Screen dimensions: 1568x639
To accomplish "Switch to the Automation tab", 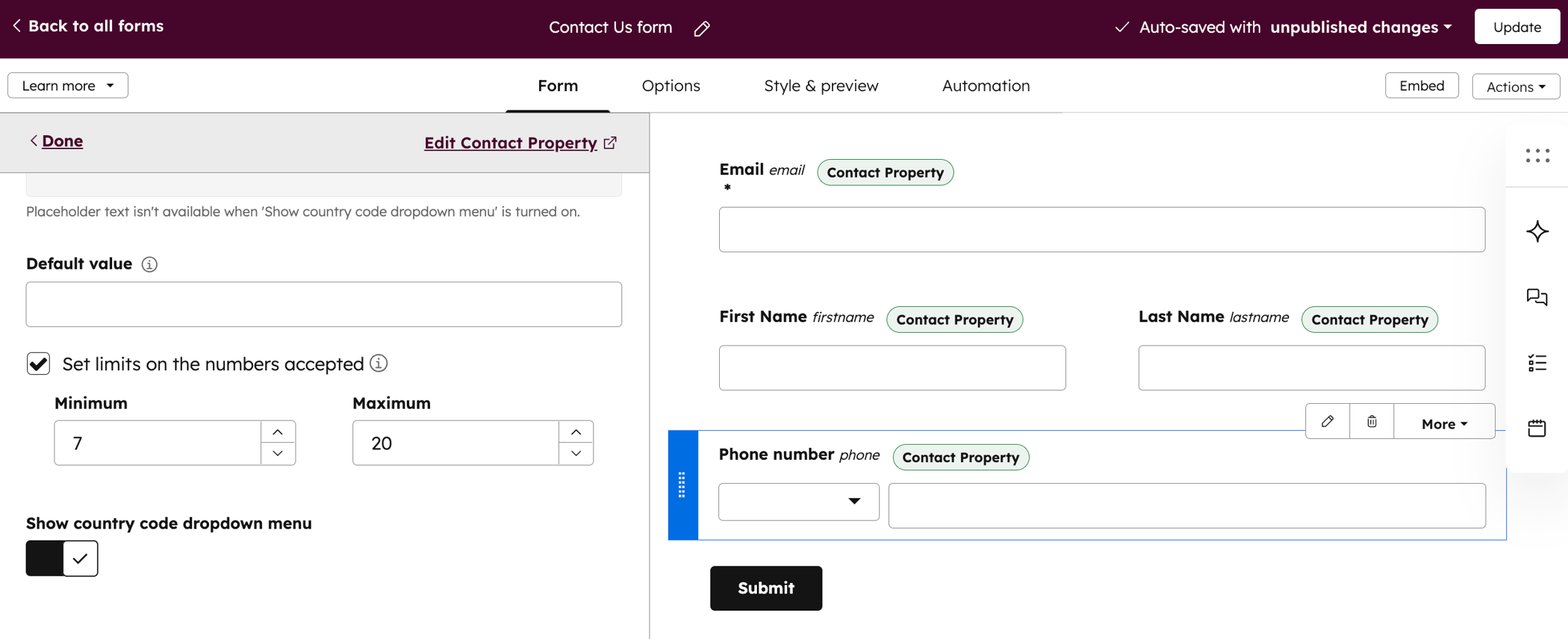I will pyautogui.click(x=986, y=86).
